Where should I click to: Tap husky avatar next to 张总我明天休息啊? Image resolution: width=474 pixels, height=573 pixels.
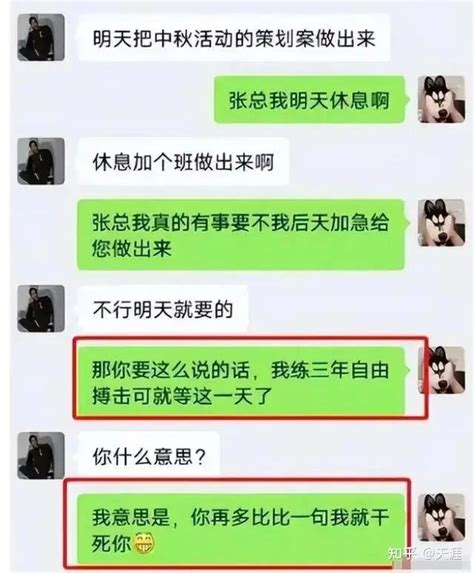[441, 99]
